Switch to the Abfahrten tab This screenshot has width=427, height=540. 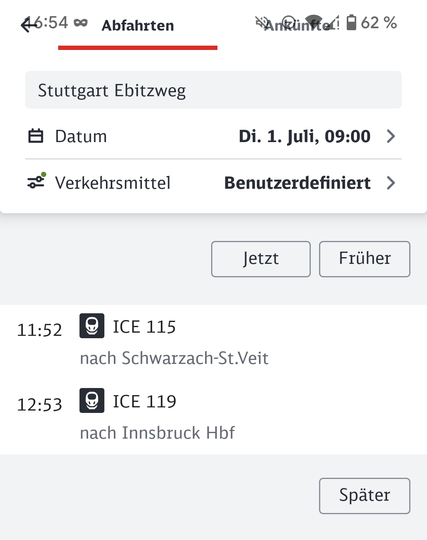coord(138,26)
